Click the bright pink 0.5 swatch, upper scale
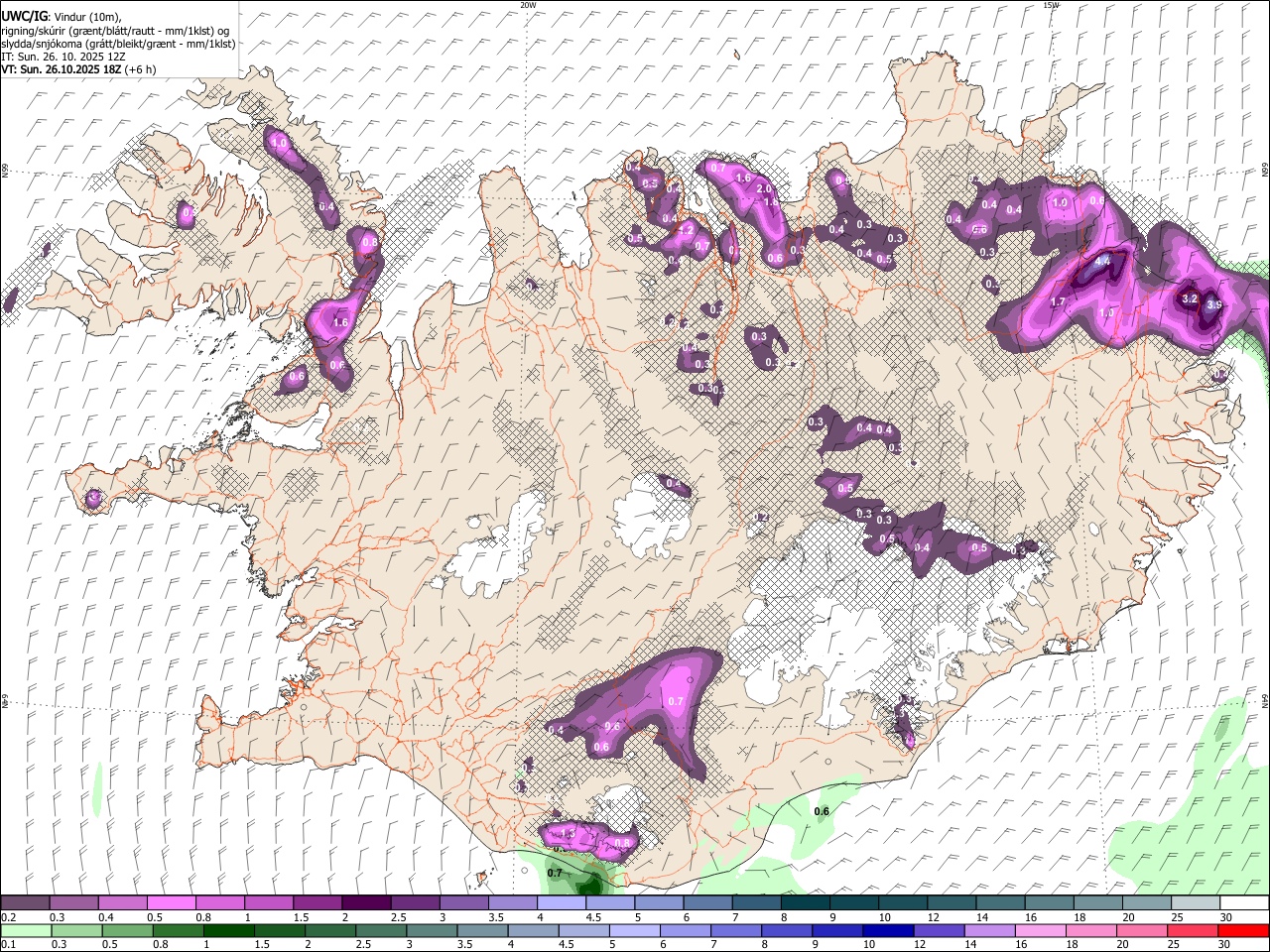Screen dimensions: 1270x952 [171, 903]
